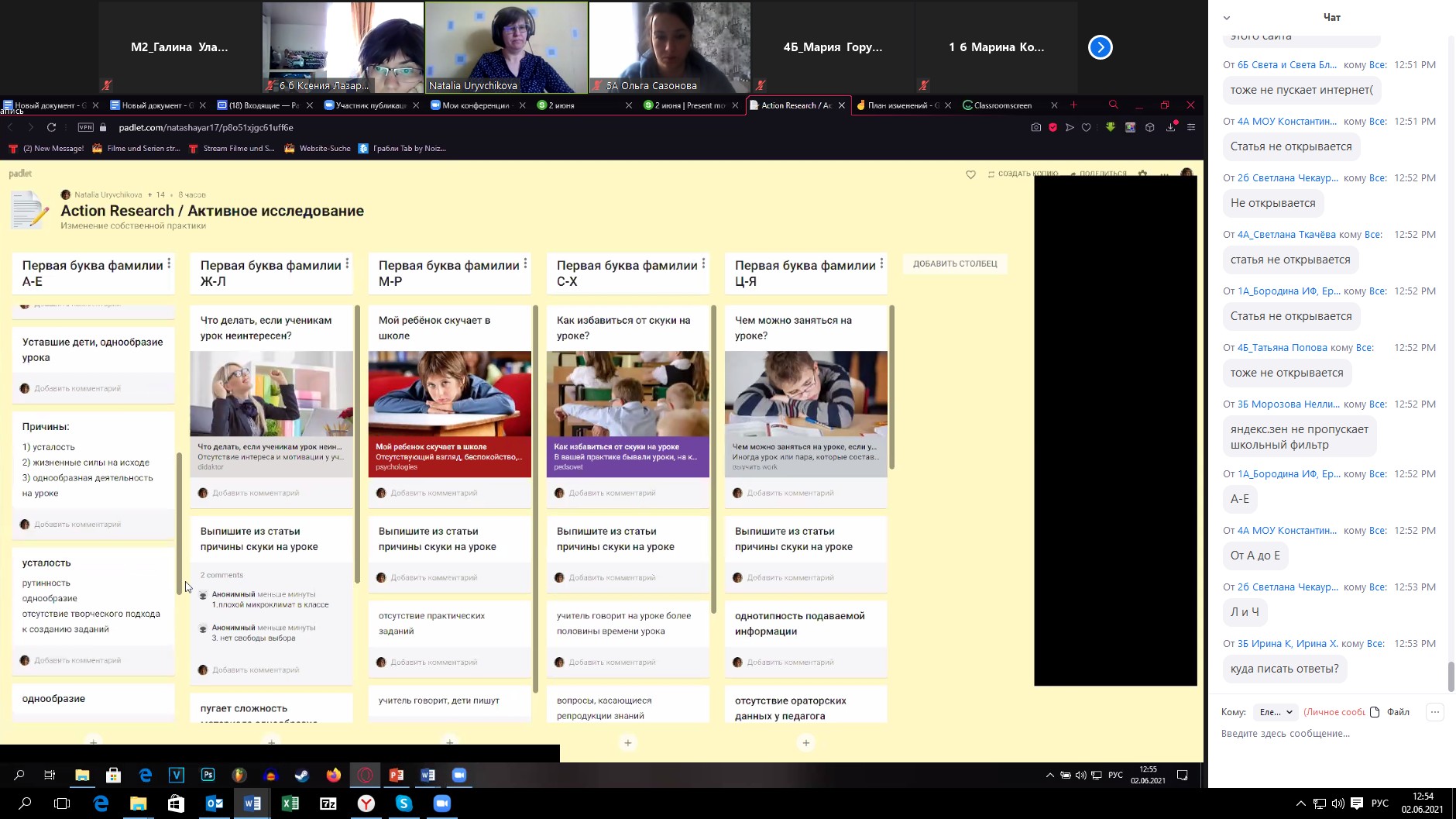Open Firefox in the shared-screen taskbar

(333, 775)
